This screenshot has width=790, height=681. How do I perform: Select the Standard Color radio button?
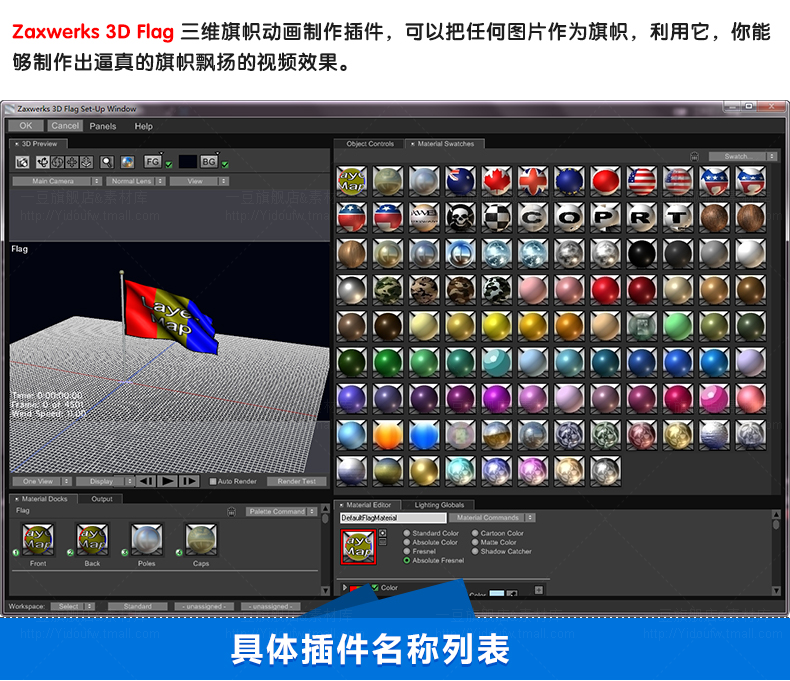pyautogui.click(x=407, y=533)
